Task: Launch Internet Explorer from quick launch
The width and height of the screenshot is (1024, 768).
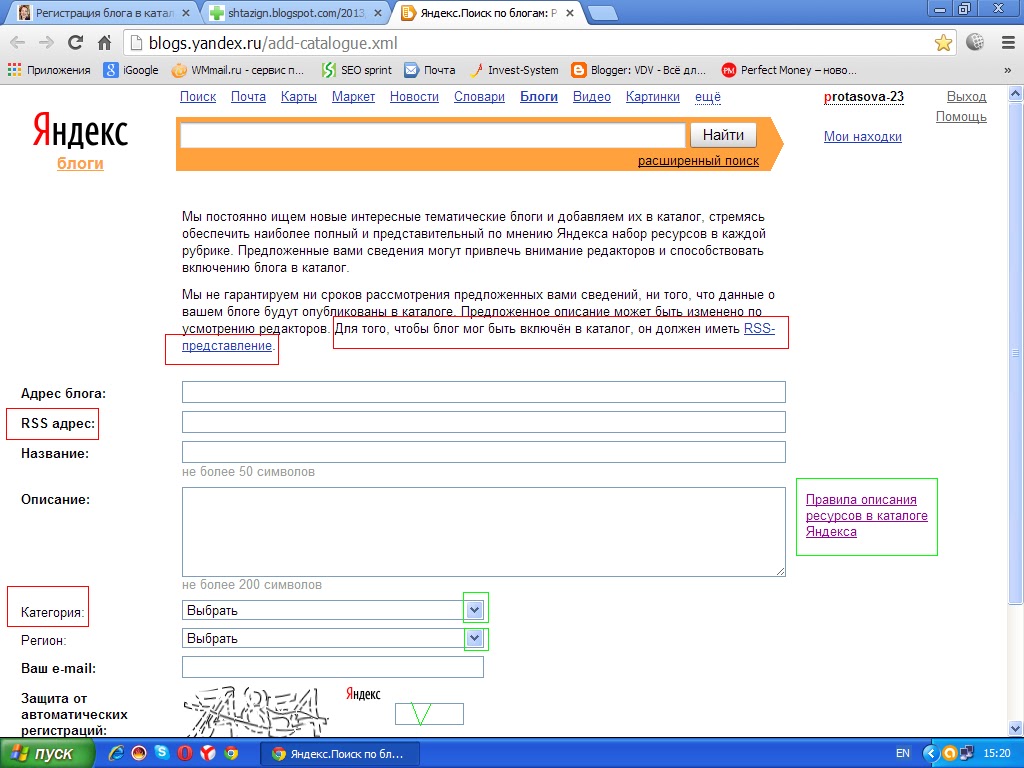Action: pyautogui.click(x=116, y=753)
